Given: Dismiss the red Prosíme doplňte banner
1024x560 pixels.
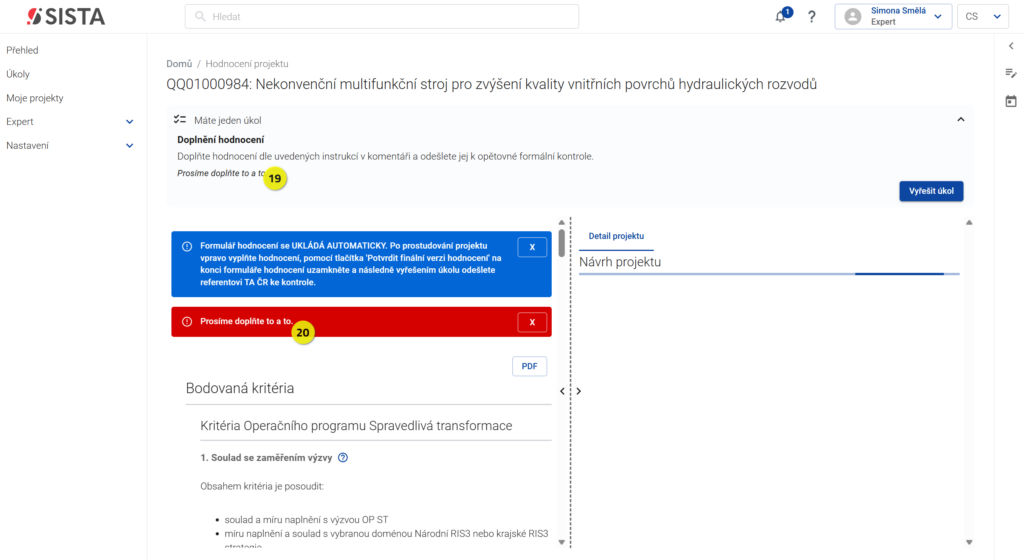Looking at the screenshot, I should coord(532,322).
